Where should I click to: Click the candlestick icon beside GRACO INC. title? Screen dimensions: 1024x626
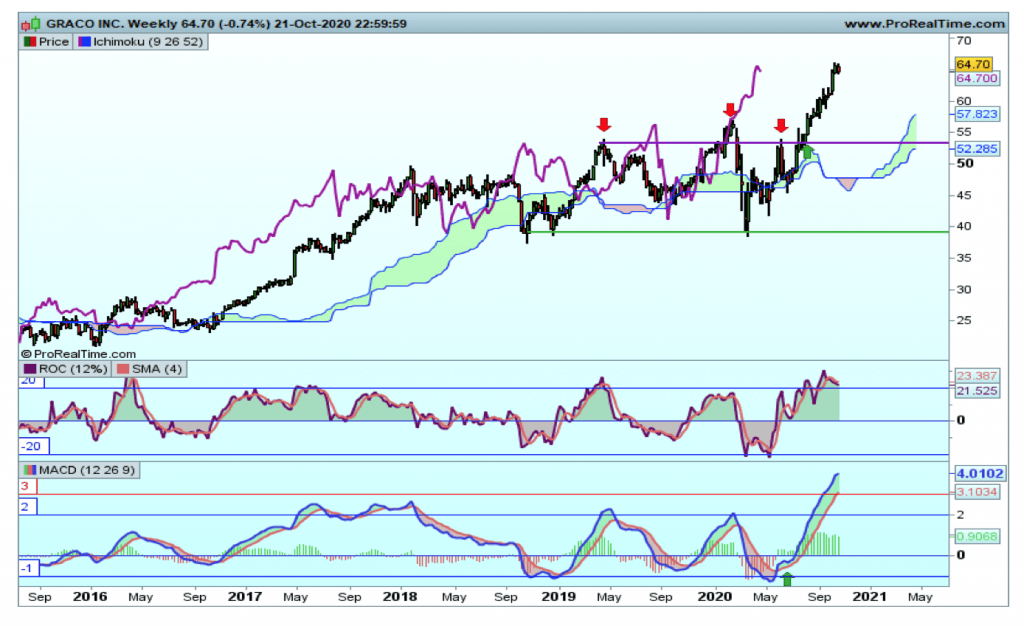(x=30, y=25)
